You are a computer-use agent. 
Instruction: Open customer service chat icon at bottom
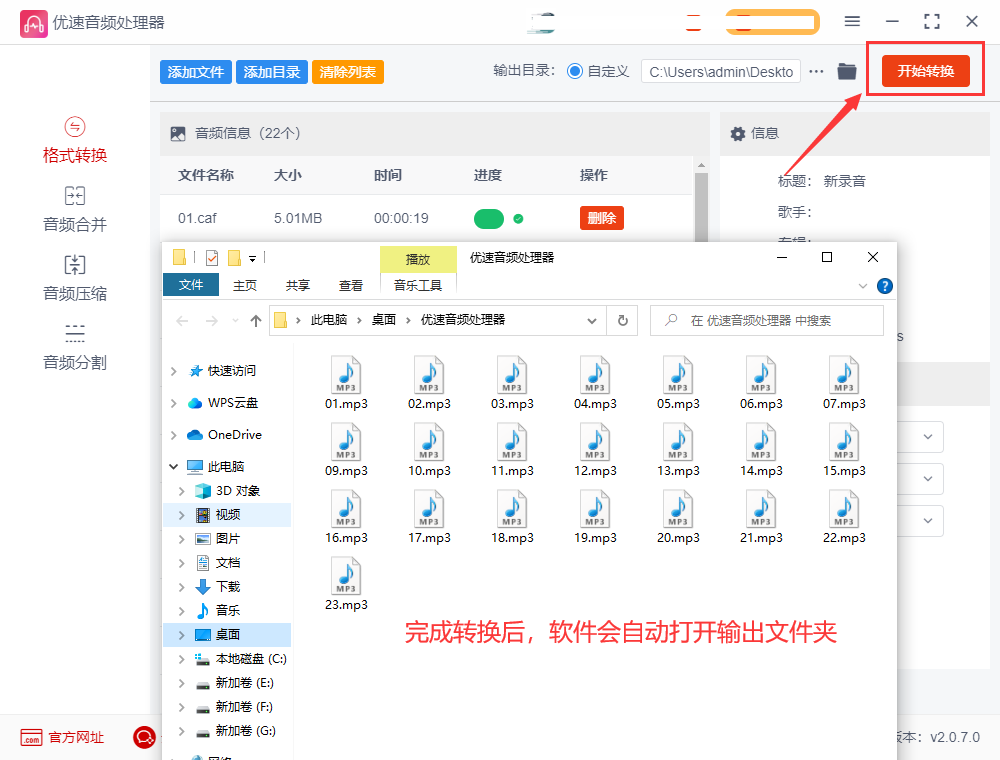(144, 738)
